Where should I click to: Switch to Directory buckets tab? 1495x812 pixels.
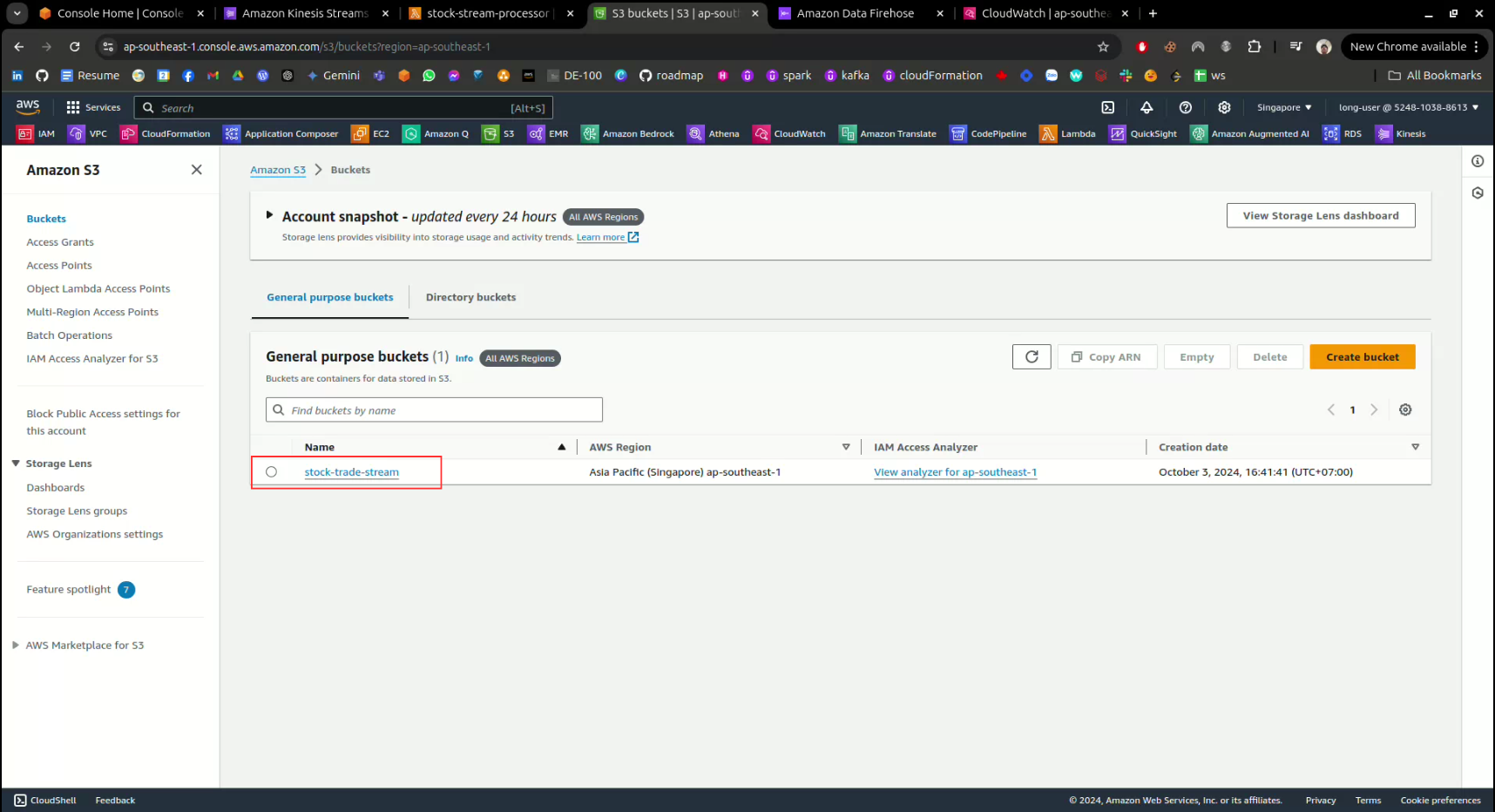(470, 297)
